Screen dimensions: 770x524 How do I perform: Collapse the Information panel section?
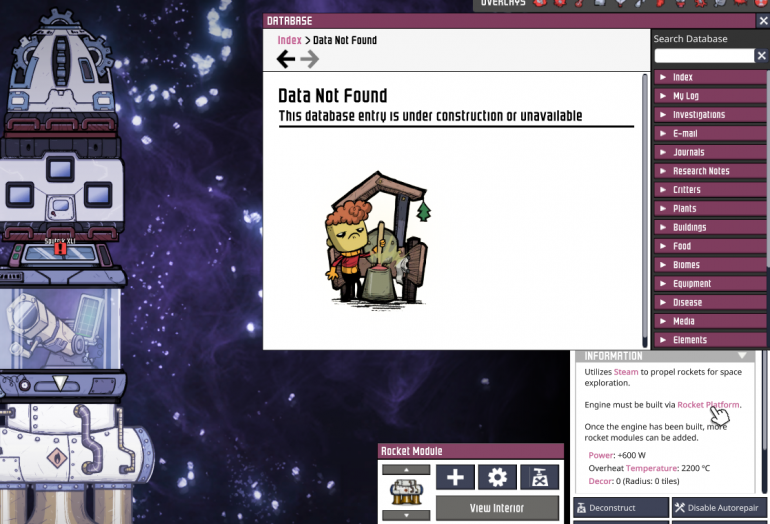[x=742, y=356]
